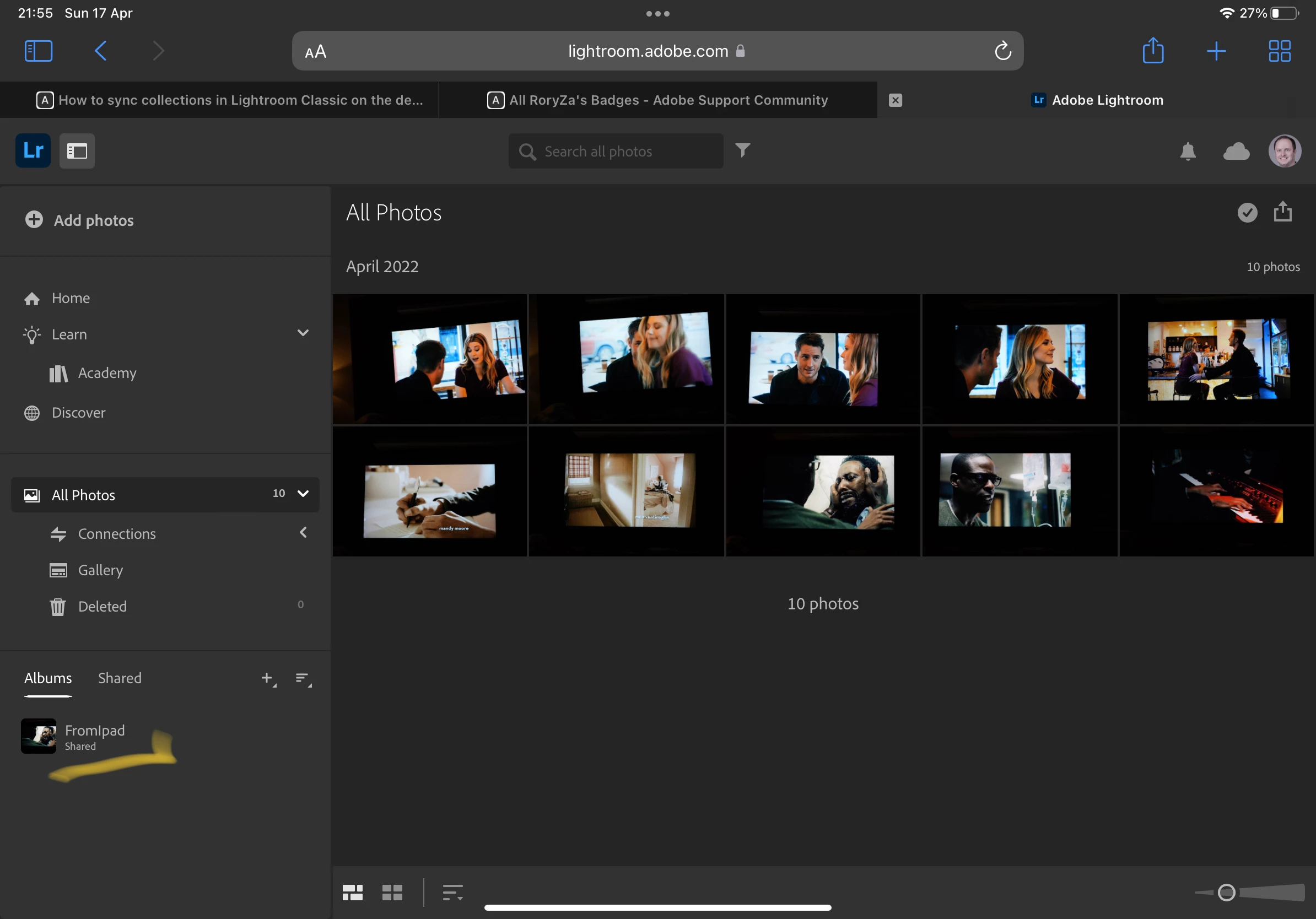This screenshot has height=919, width=1316.
Task: Toggle select mode checkmark icon
Action: (1247, 212)
